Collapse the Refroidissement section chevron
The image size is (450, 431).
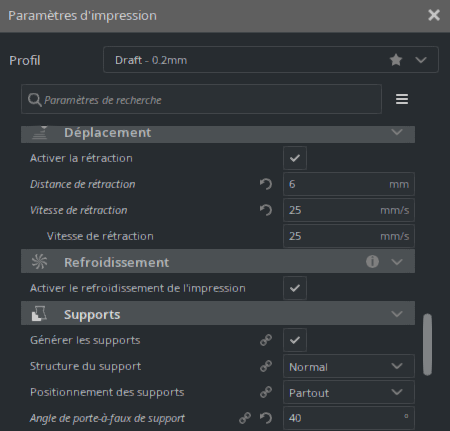click(397, 262)
